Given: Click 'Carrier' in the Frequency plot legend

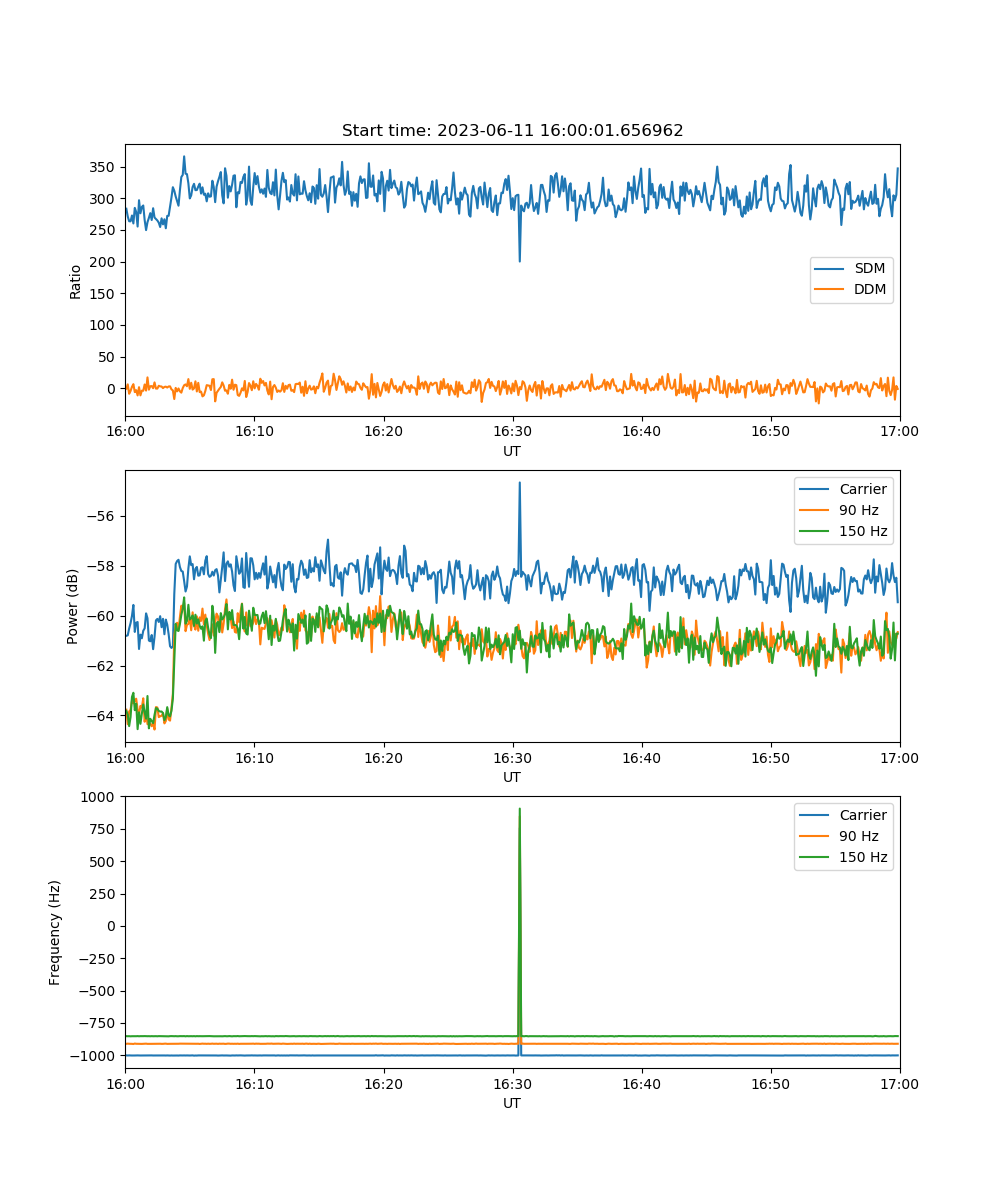Looking at the screenshot, I should (862, 815).
